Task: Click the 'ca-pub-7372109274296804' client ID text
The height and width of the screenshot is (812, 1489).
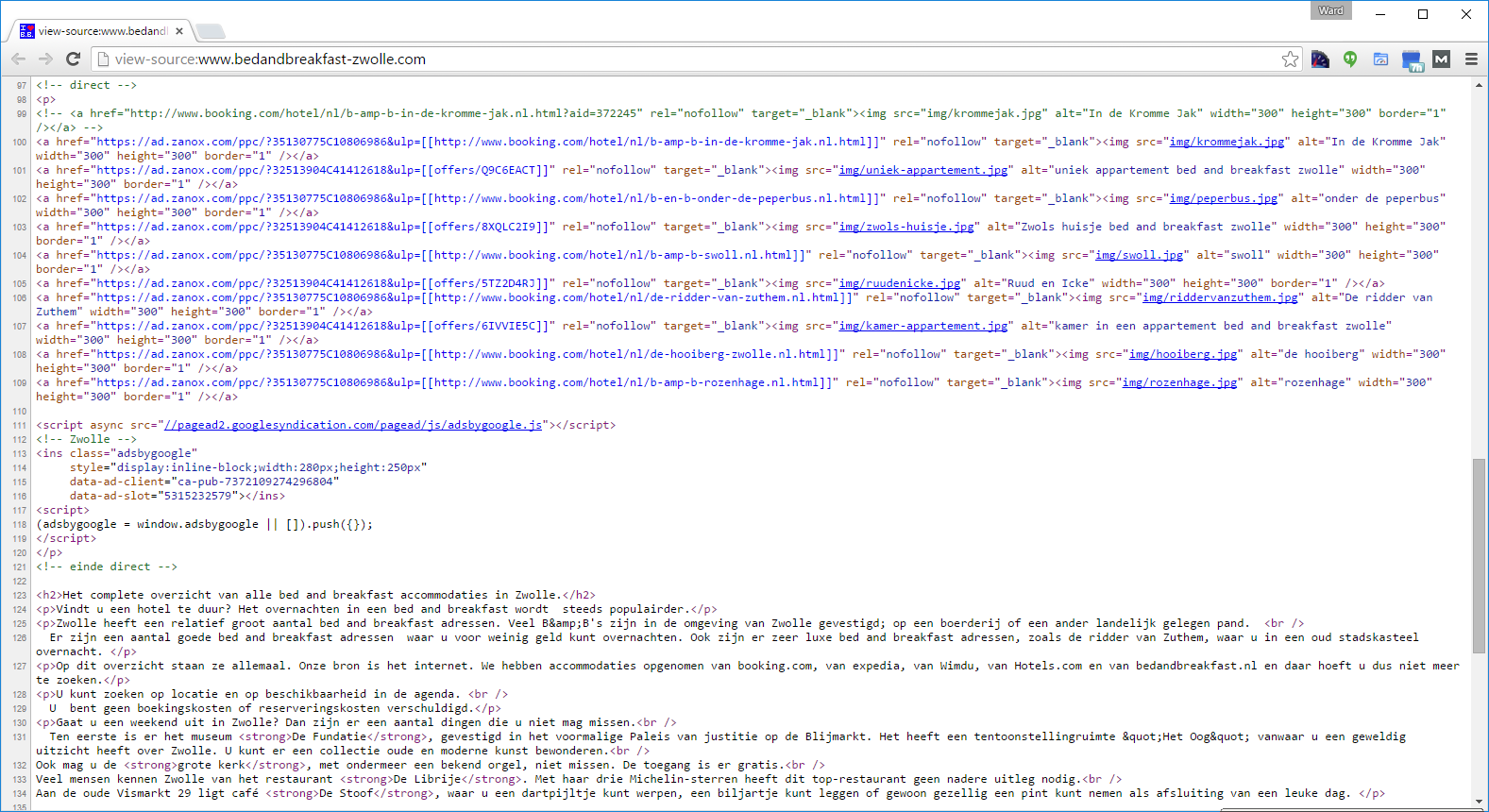Action: [x=255, y=482]
